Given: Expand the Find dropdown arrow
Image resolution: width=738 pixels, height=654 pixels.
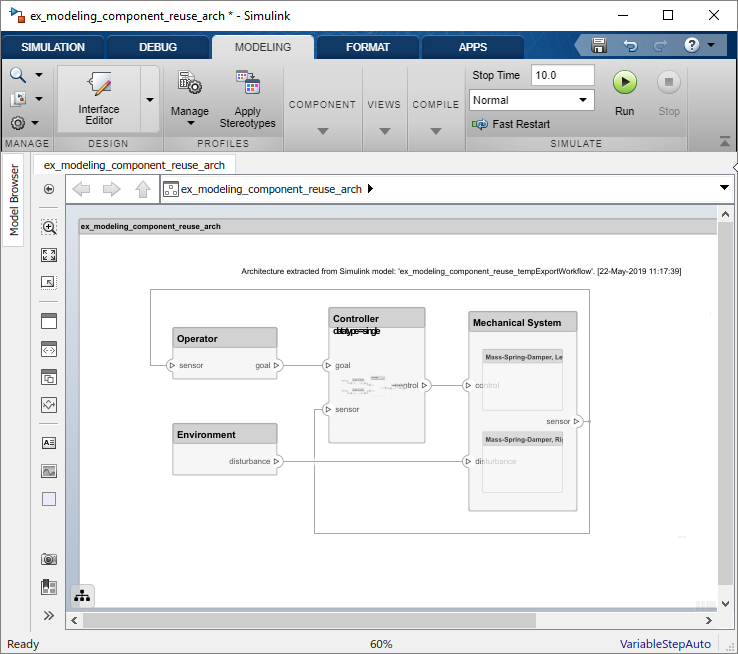Looking at the screenshot, I should coord(39,75).
